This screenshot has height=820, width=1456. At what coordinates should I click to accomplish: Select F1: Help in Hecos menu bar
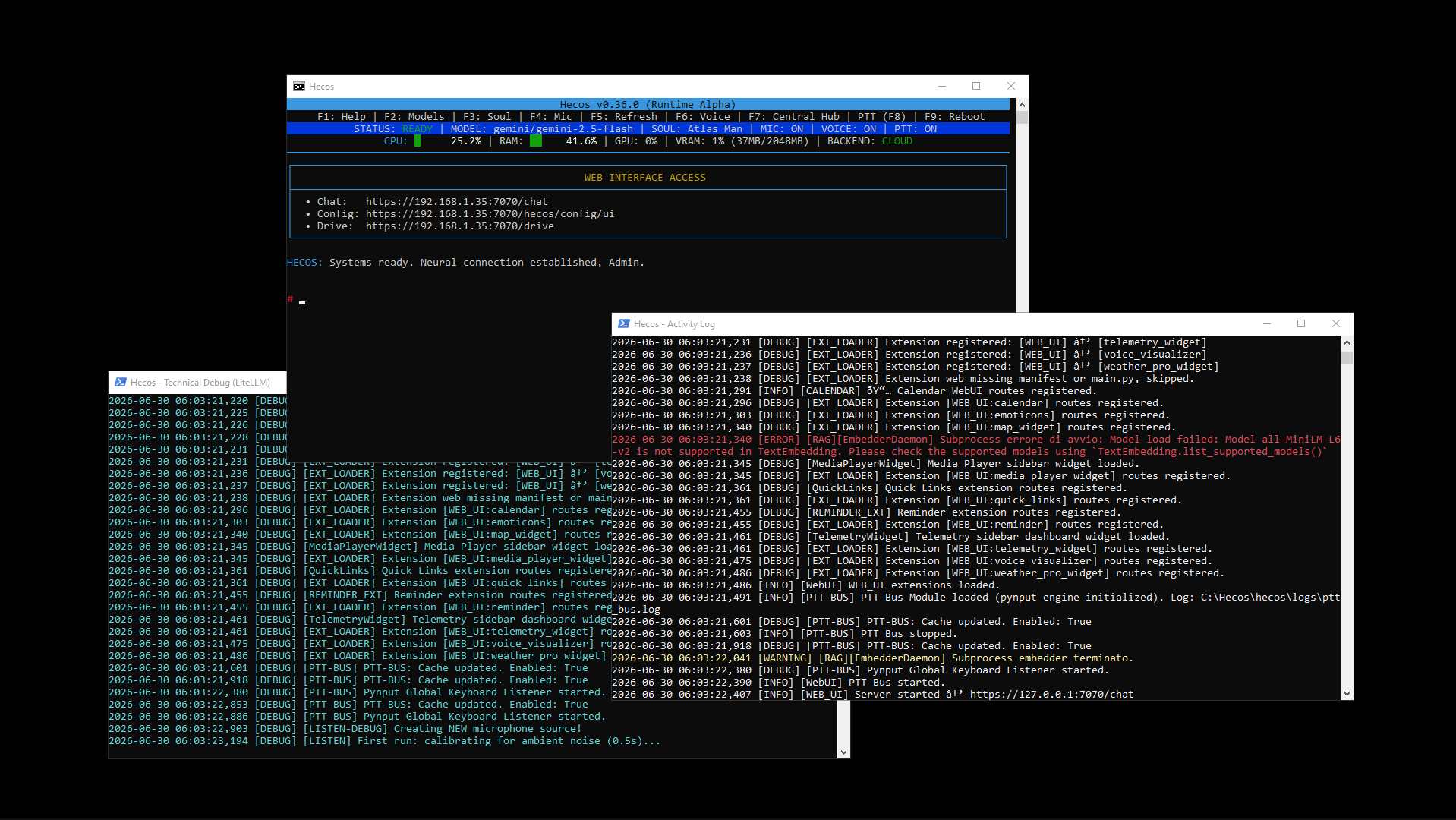tap(342, 117)
